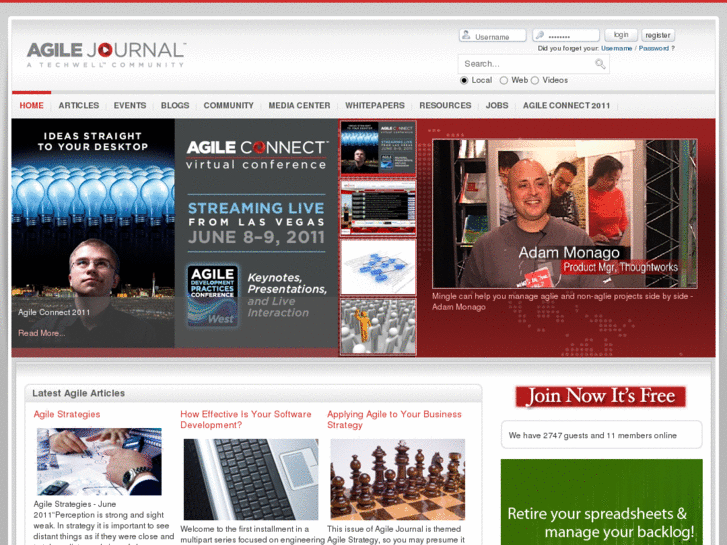
Task: Select the orange figure in crowd thumbnail
Action: coord(378,327)
